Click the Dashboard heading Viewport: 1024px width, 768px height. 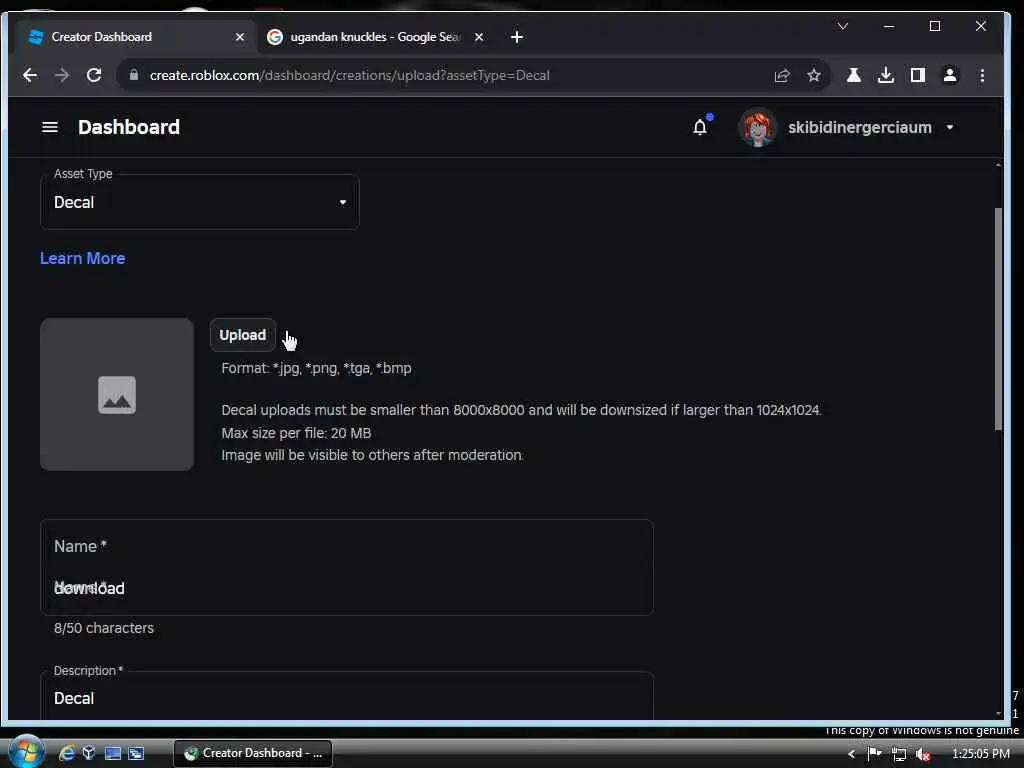point(129,127)
